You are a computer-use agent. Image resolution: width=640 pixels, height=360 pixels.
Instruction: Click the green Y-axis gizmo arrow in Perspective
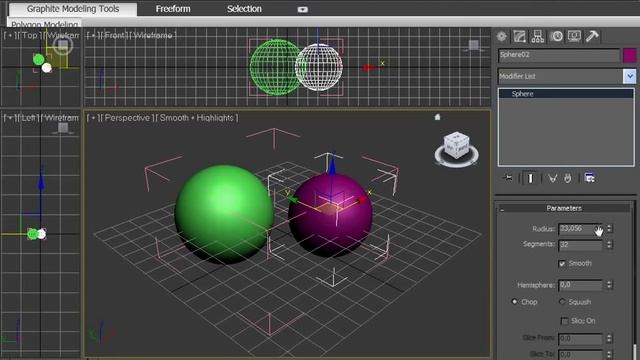pyautogui.click(x=292, y=199)
